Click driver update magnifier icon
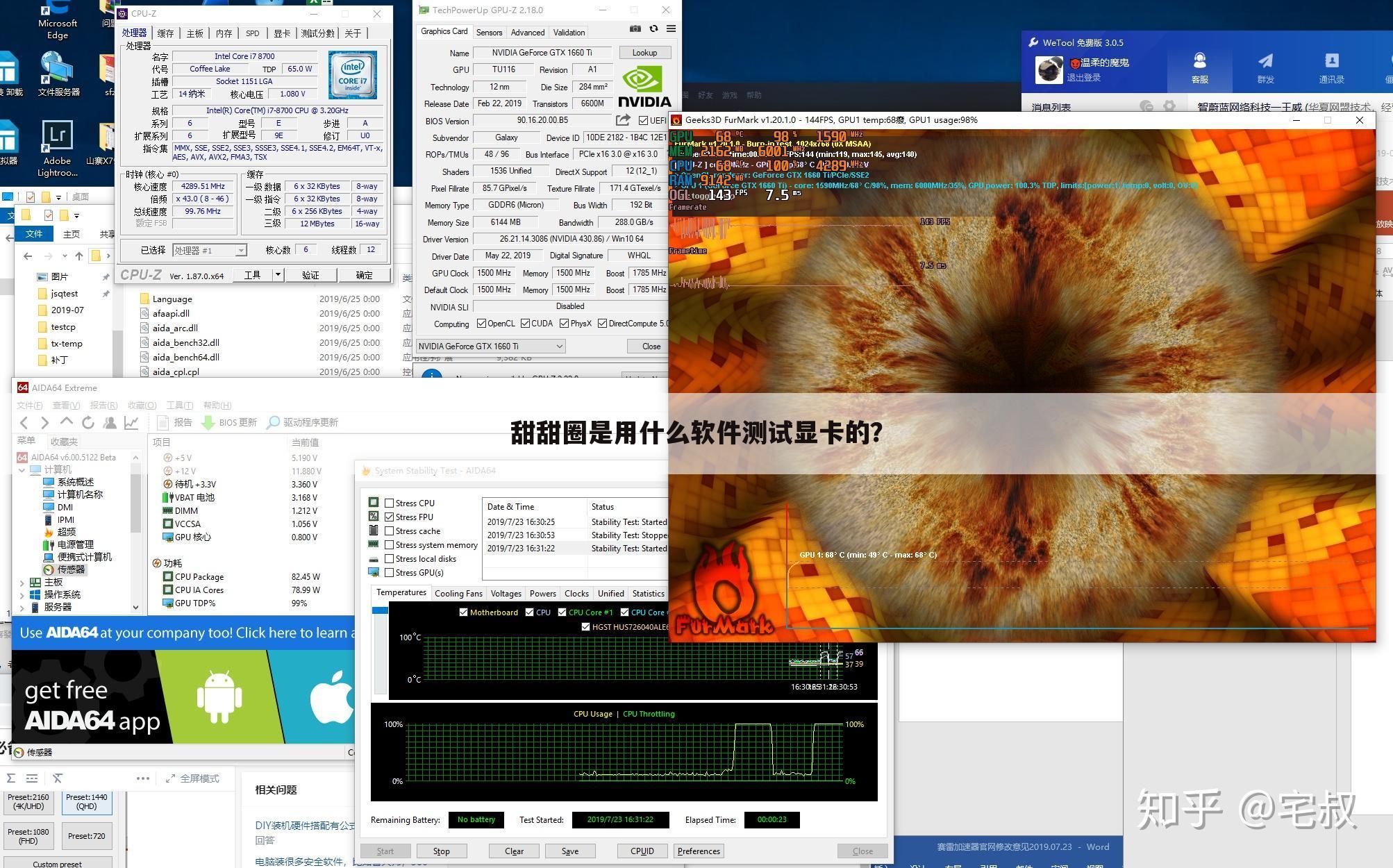The image size is (1393, 868). tap(274, 422)
